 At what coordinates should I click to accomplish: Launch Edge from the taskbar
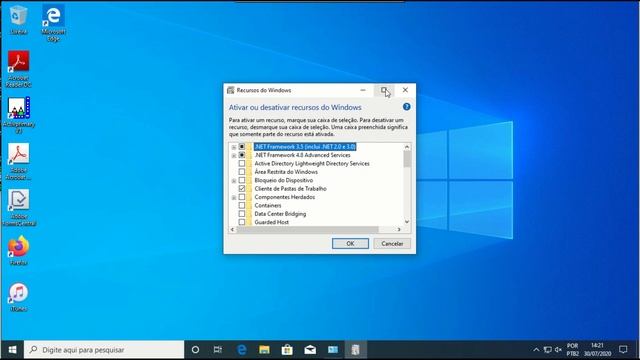point(242,350)
